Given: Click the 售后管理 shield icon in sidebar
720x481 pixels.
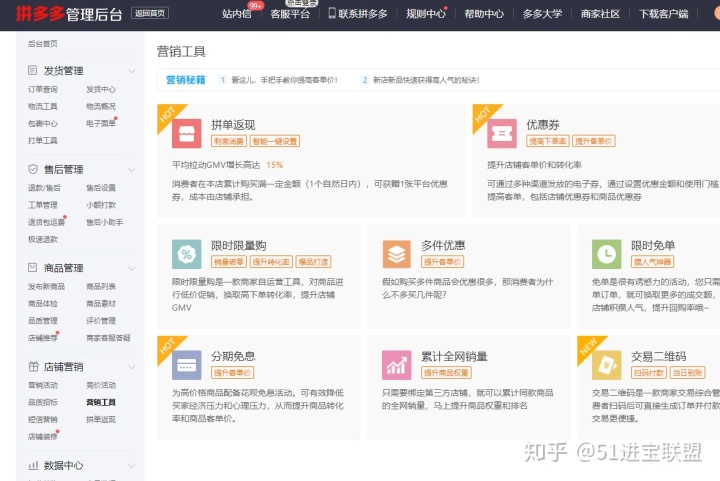Looking at the screenshot, I should pyautogui.click(x=33, y=169).
